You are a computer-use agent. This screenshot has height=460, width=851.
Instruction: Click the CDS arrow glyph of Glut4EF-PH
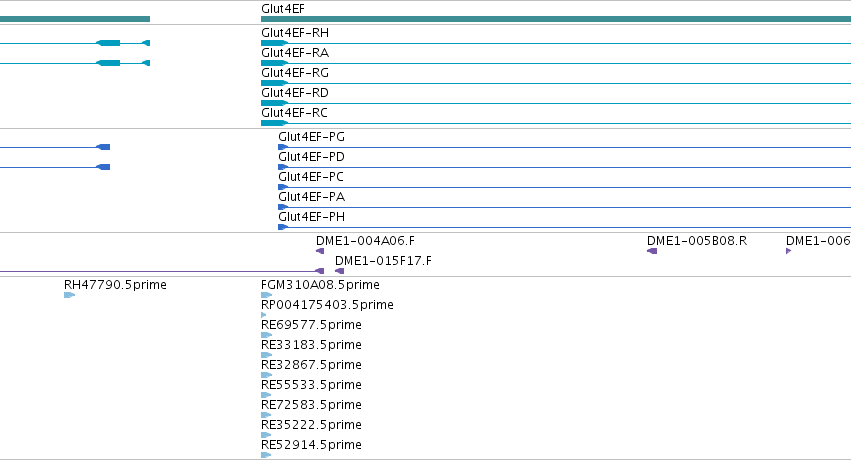point(283,227)
